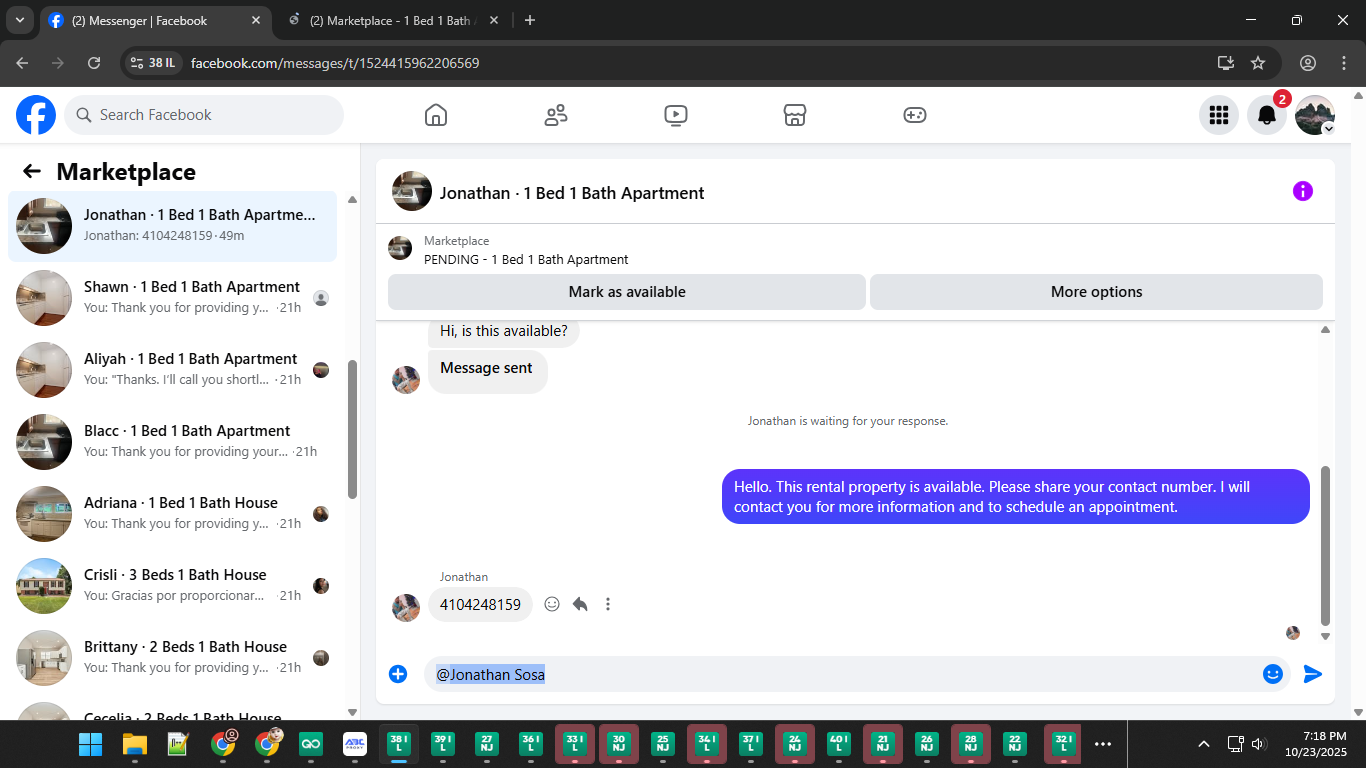This screenshot has height=768, width=1366.
Task: Open volume control in system tray
Action: (1259, 744)
